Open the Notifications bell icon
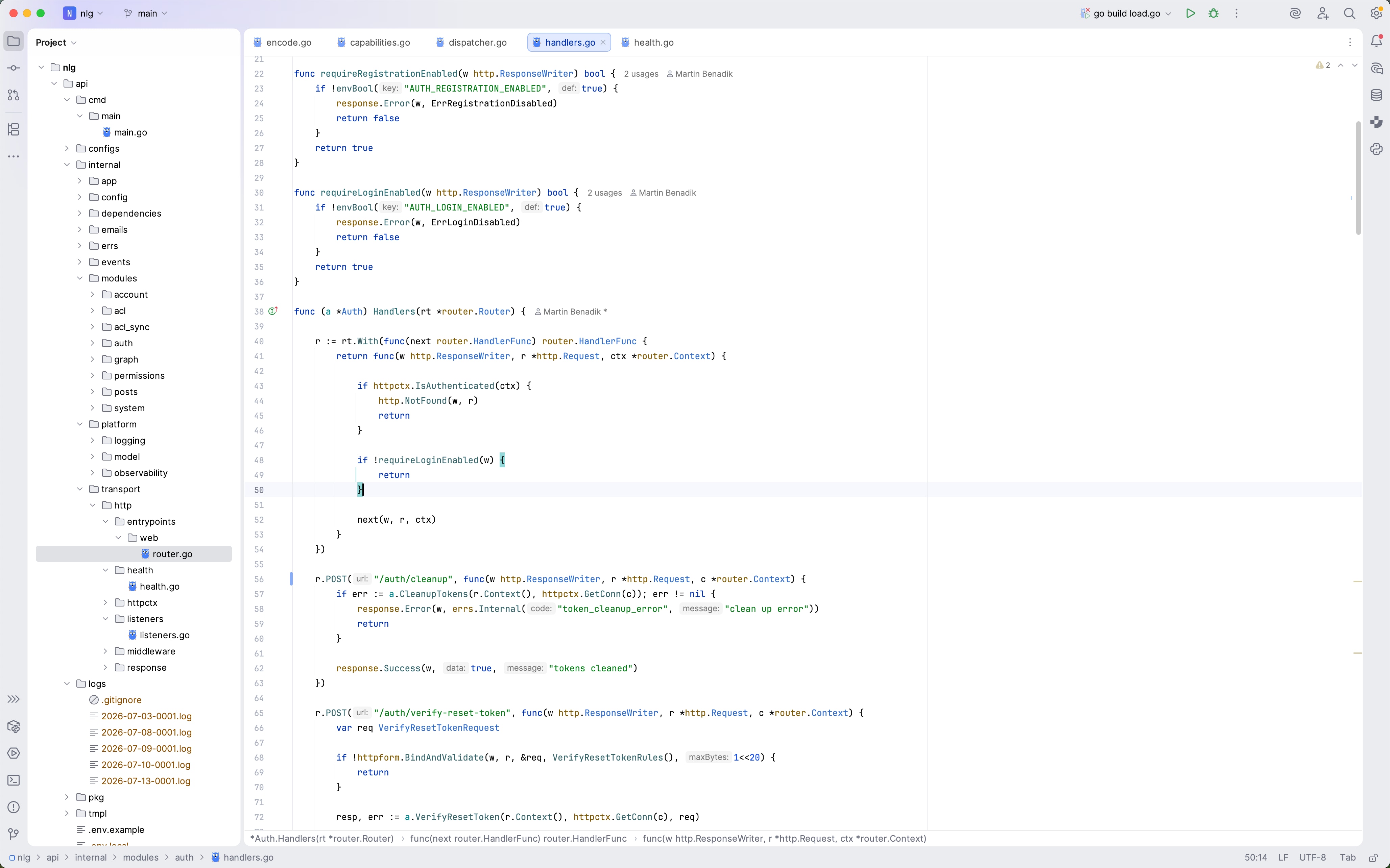This screenshot has height=868, width=1390. (x=1377, y=41)
